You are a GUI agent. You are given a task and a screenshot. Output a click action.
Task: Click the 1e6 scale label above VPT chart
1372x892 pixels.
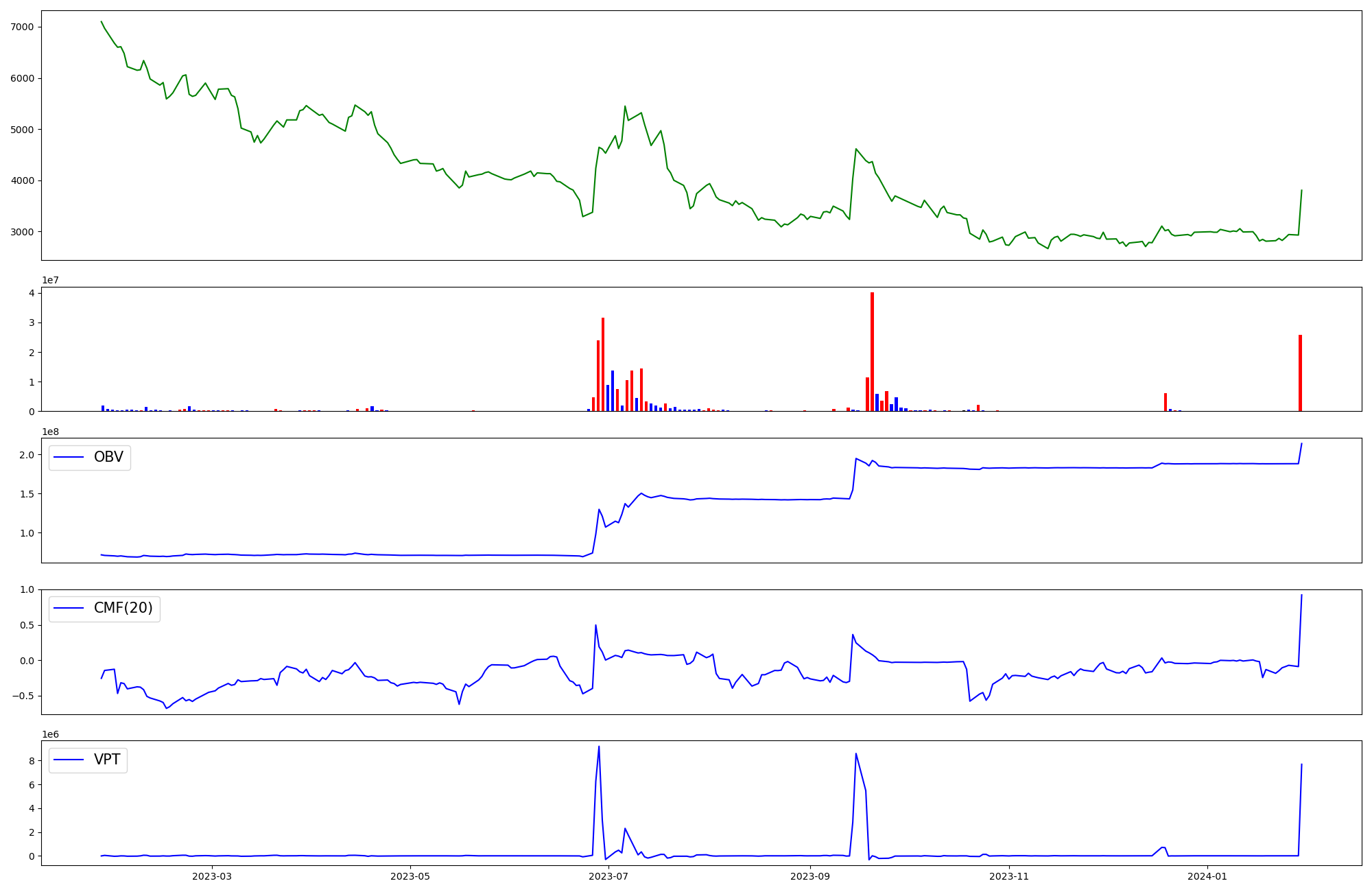click(50, 734)
